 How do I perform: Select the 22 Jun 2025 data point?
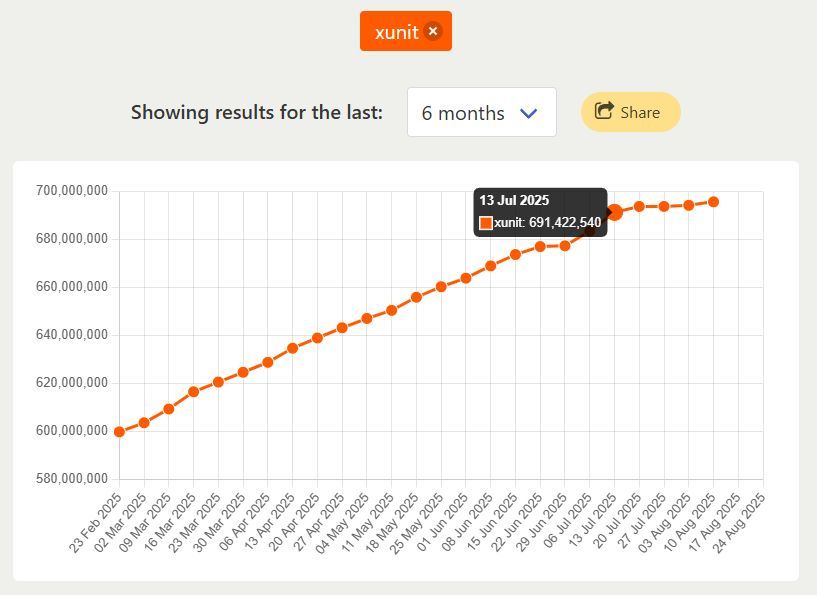pyautogui.click(x=540, y=246)
